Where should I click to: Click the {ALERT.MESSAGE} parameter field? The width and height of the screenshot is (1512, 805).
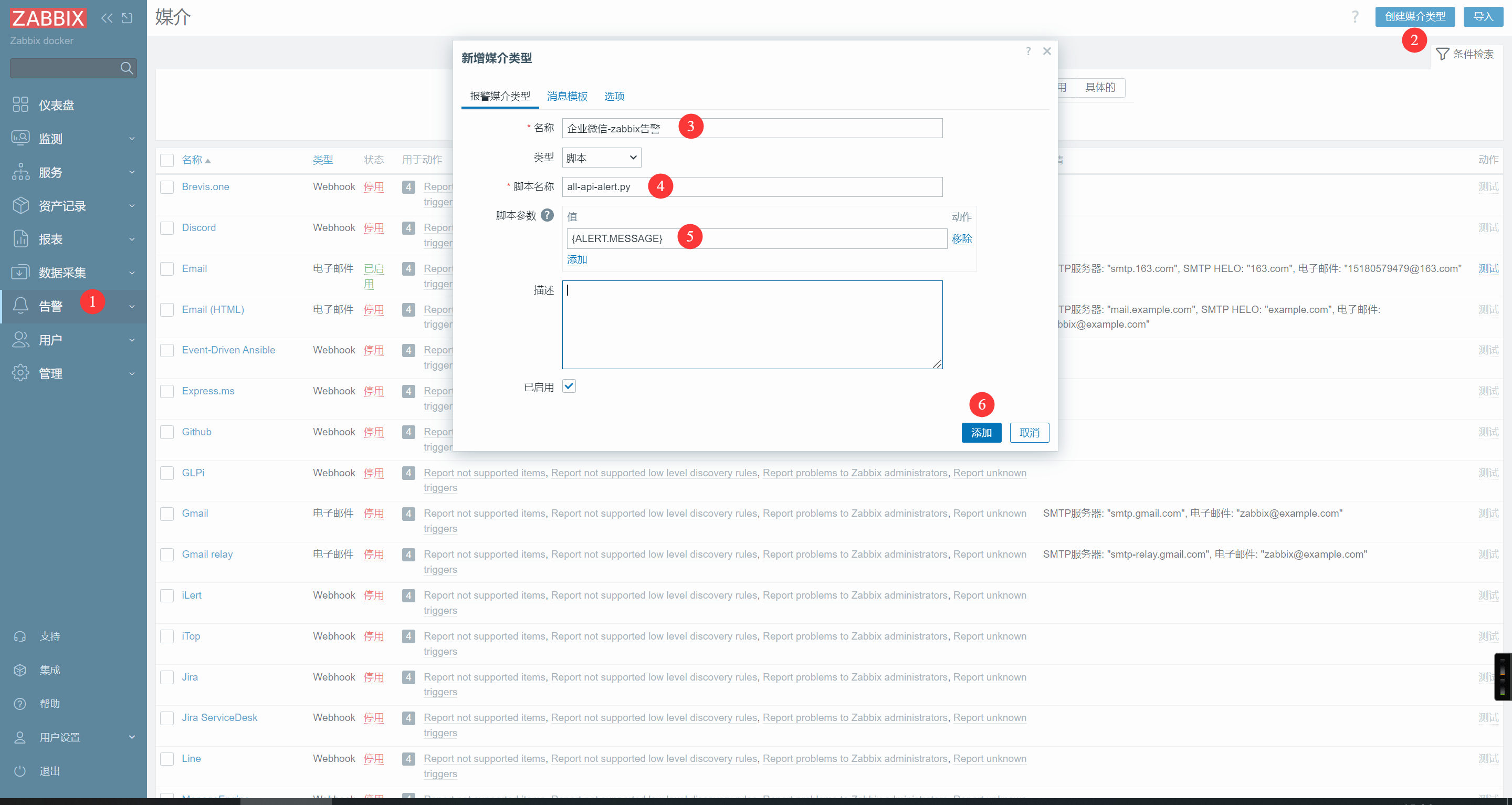point(757,238)
